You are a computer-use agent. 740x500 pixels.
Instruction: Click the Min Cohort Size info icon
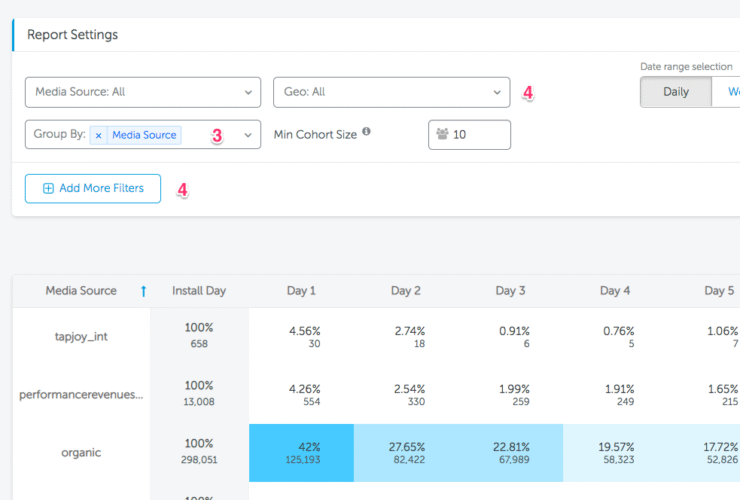point(367,132)
